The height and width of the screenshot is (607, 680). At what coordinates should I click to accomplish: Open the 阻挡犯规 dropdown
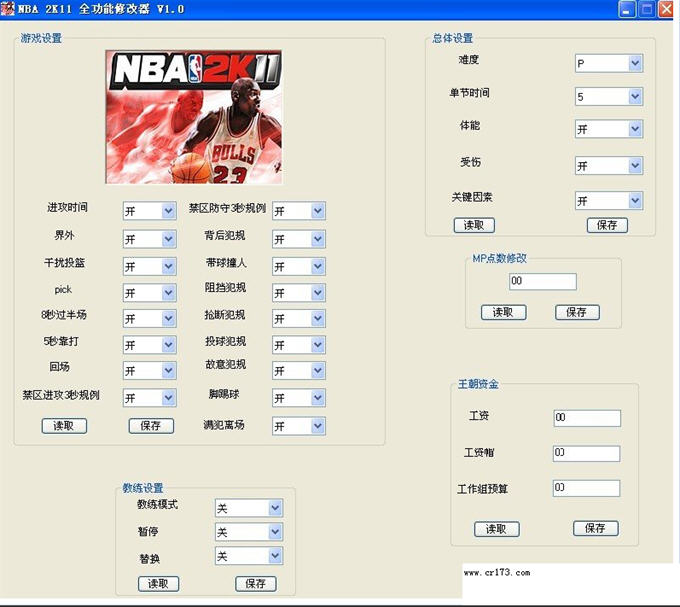(x=299, y=293)
